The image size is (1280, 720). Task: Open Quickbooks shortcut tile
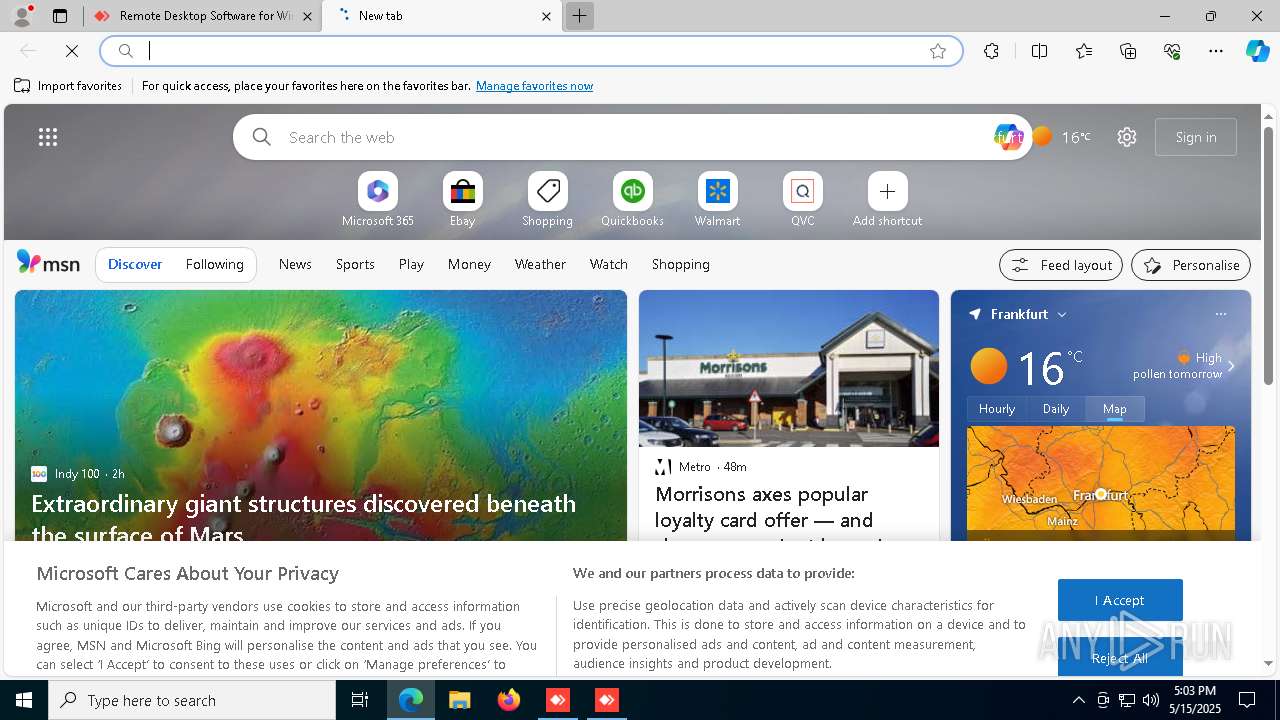click(633, 199)
